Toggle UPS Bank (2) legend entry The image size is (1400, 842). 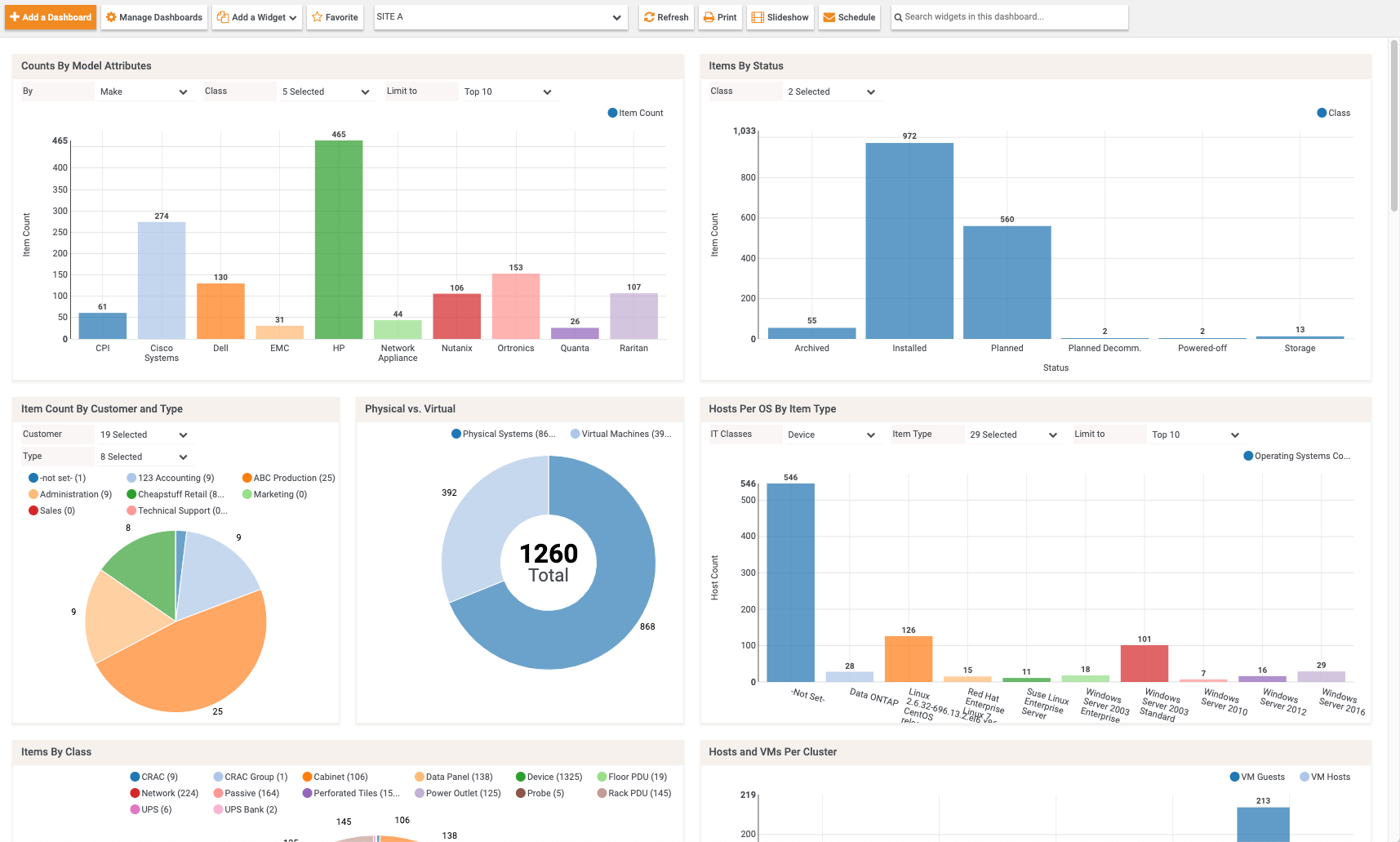pos(246,810)
